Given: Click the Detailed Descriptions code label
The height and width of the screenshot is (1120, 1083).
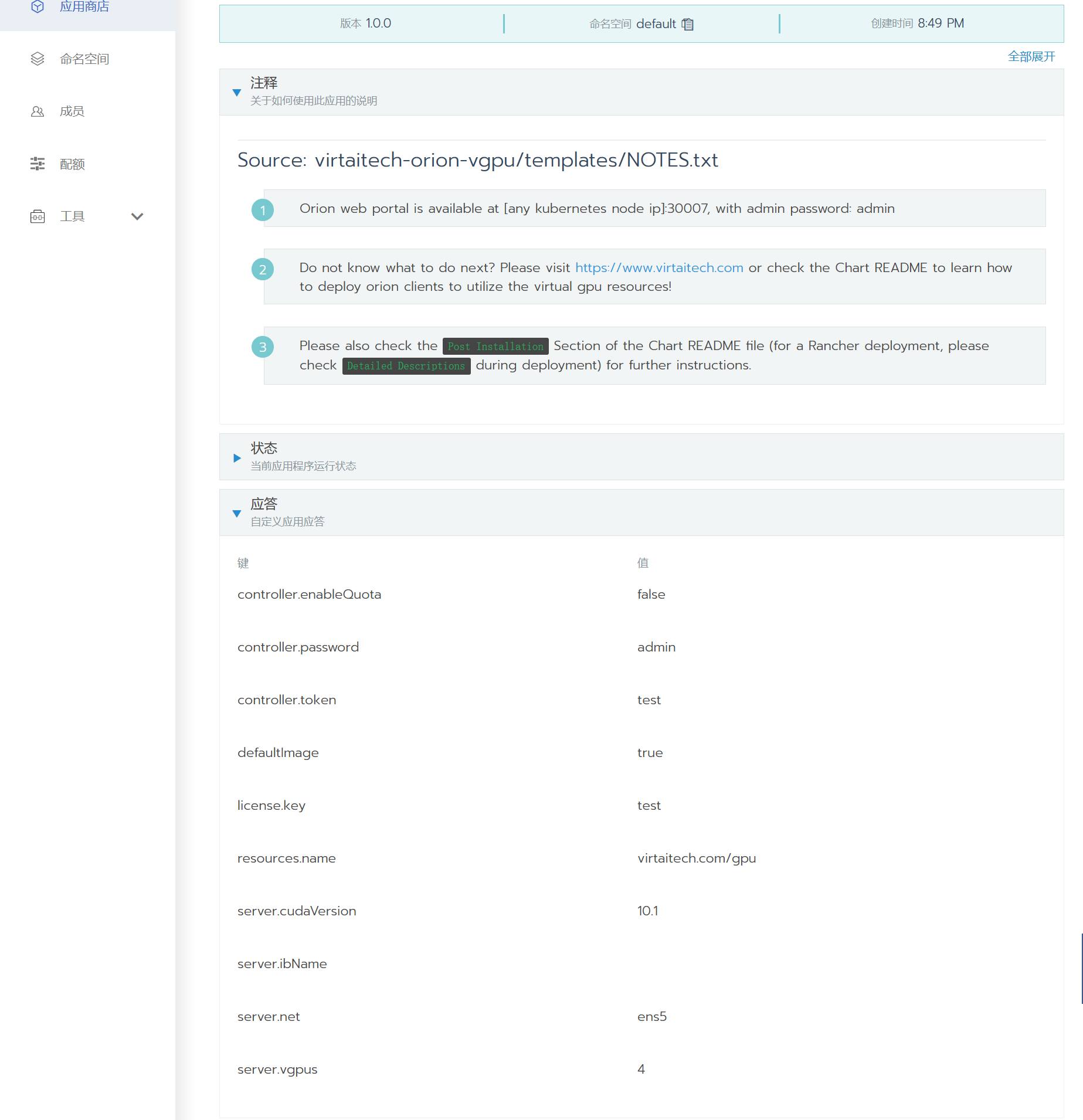Looking at the screenshot, I should click(x=406, y=366).
